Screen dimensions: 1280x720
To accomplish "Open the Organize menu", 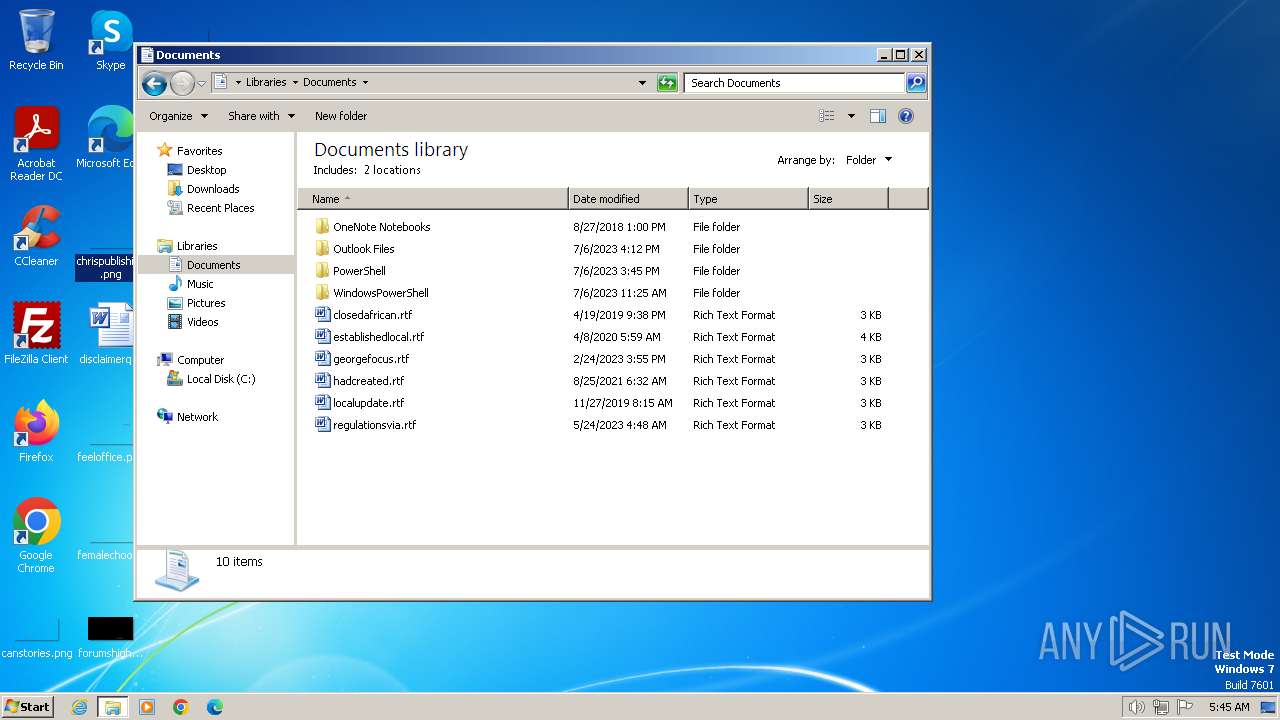I will click(178, 116).
